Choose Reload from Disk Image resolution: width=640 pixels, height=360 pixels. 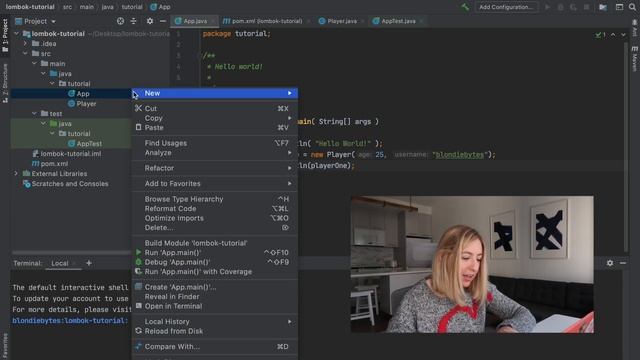215,331
